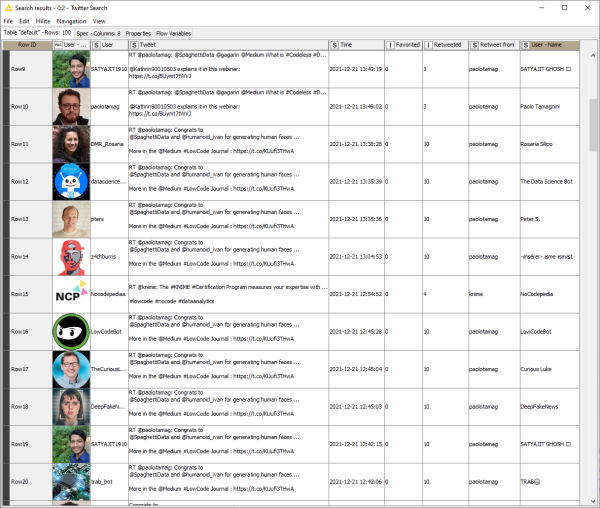This screenshot has width=600, height=508.
Task: Click the User image column header
Action: point(71,45)
